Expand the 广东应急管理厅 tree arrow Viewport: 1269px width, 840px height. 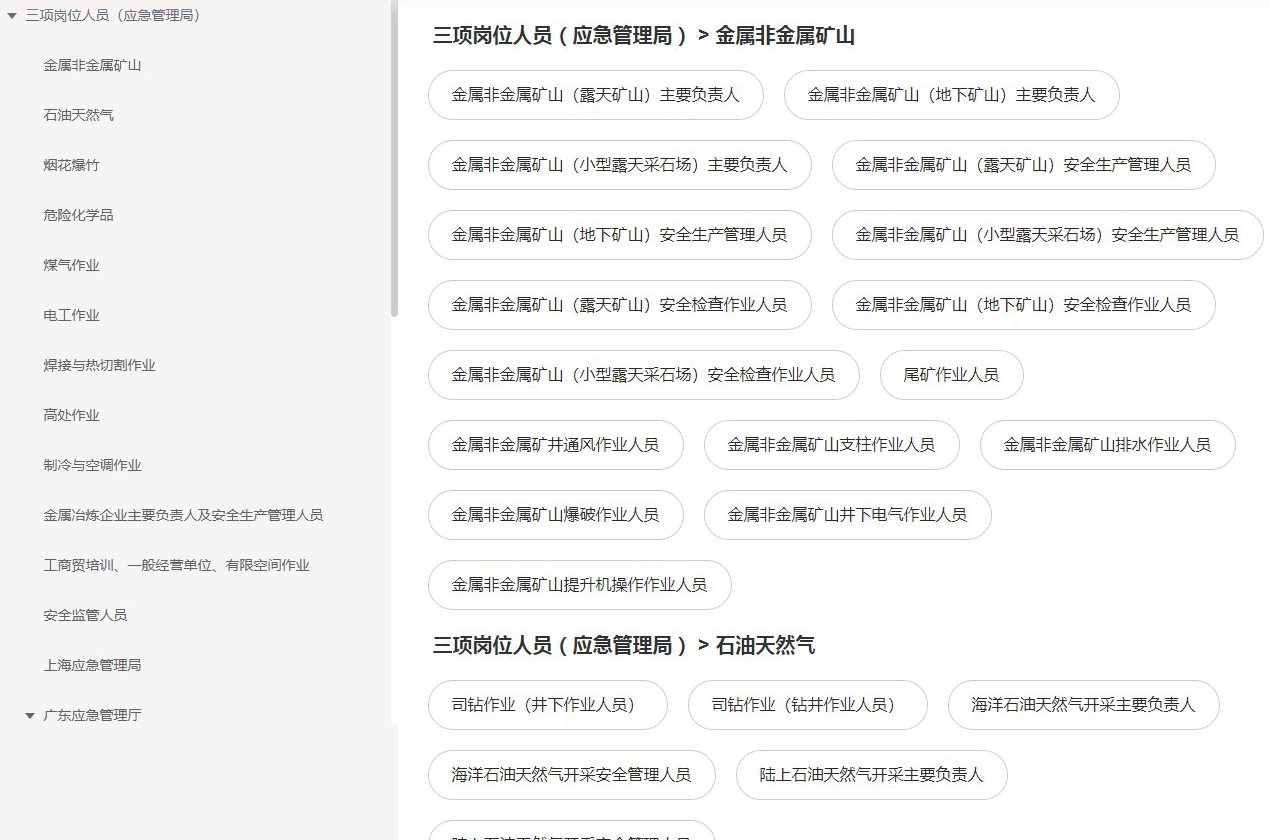pyautogui.click(x=30, y=716)
